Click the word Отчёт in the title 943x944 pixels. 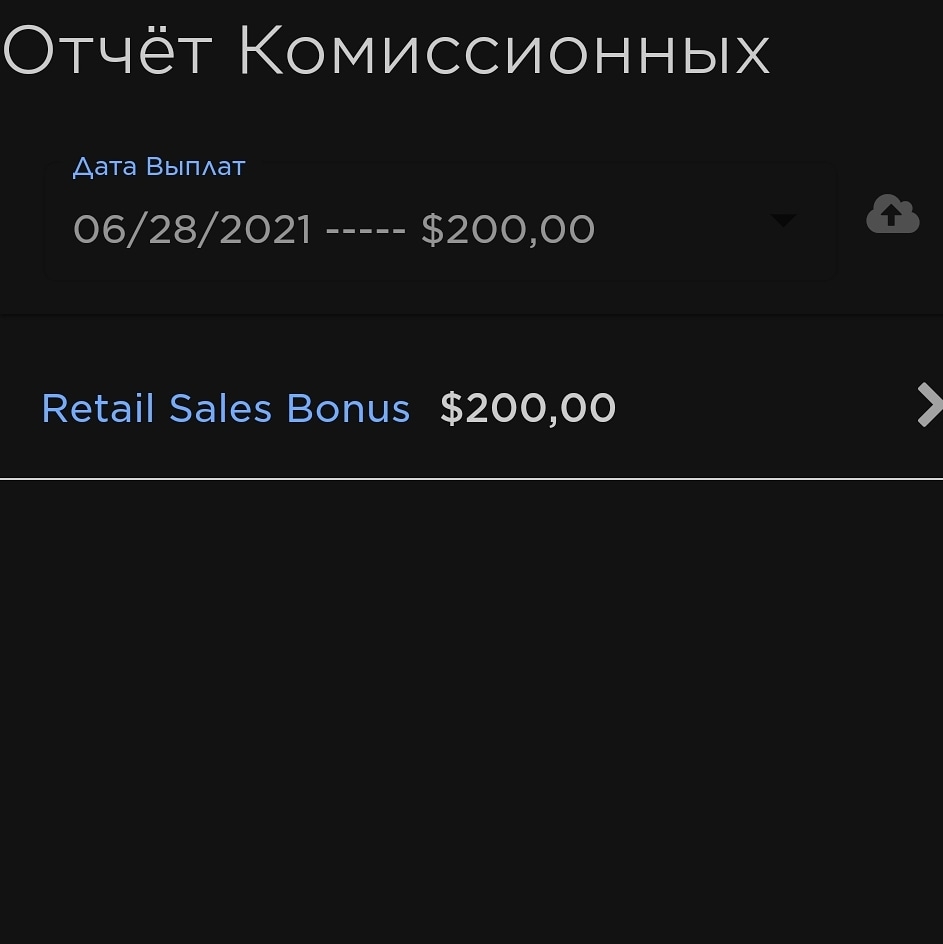click(x=107, y=51)
